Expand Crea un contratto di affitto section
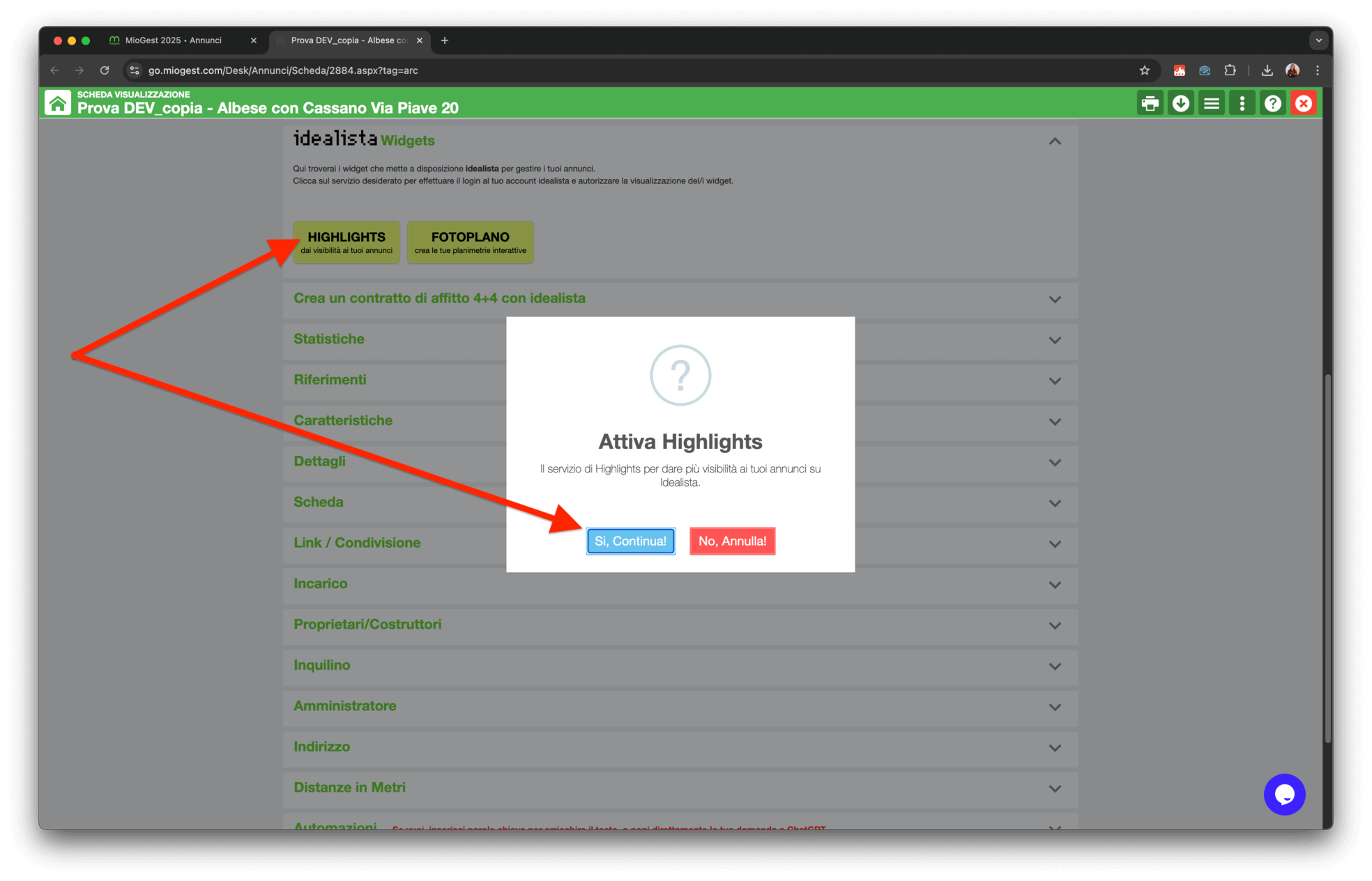 1055,300
